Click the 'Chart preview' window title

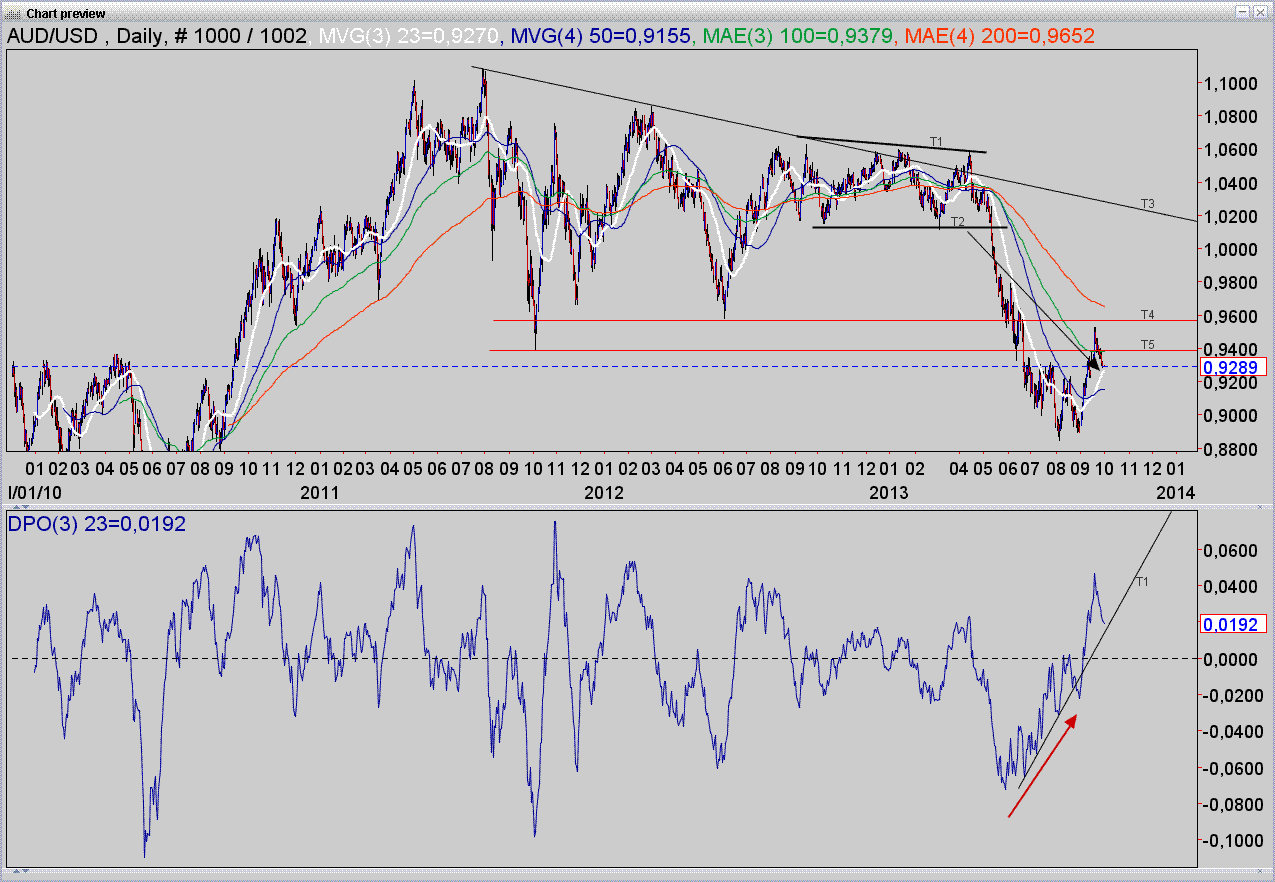pos(66,13)
